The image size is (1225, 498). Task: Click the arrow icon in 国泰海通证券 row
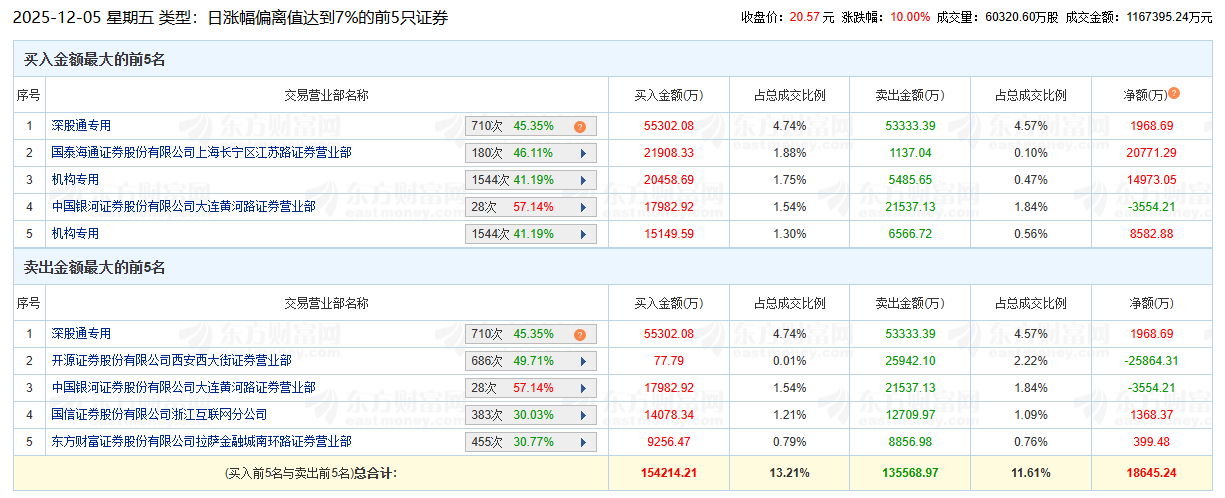coord(583,153)
